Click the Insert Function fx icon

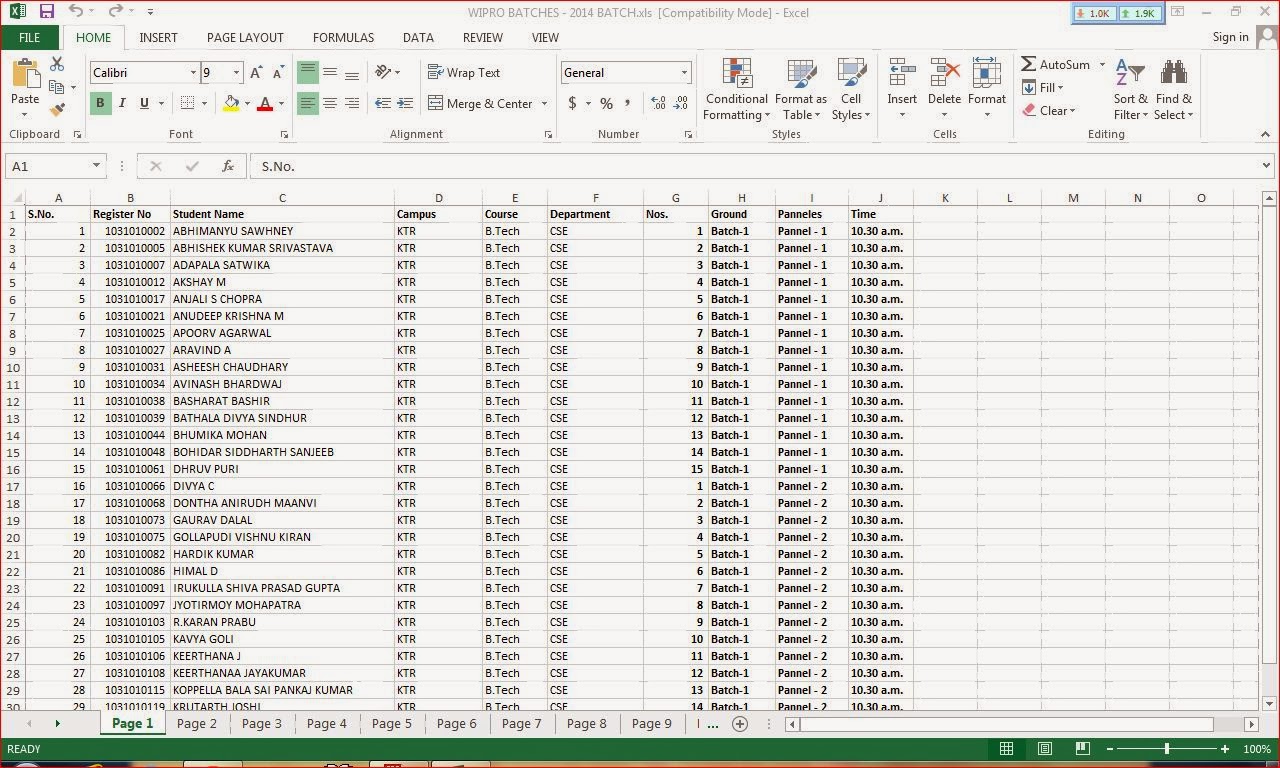pyautogui.click(x=228, y=166)
